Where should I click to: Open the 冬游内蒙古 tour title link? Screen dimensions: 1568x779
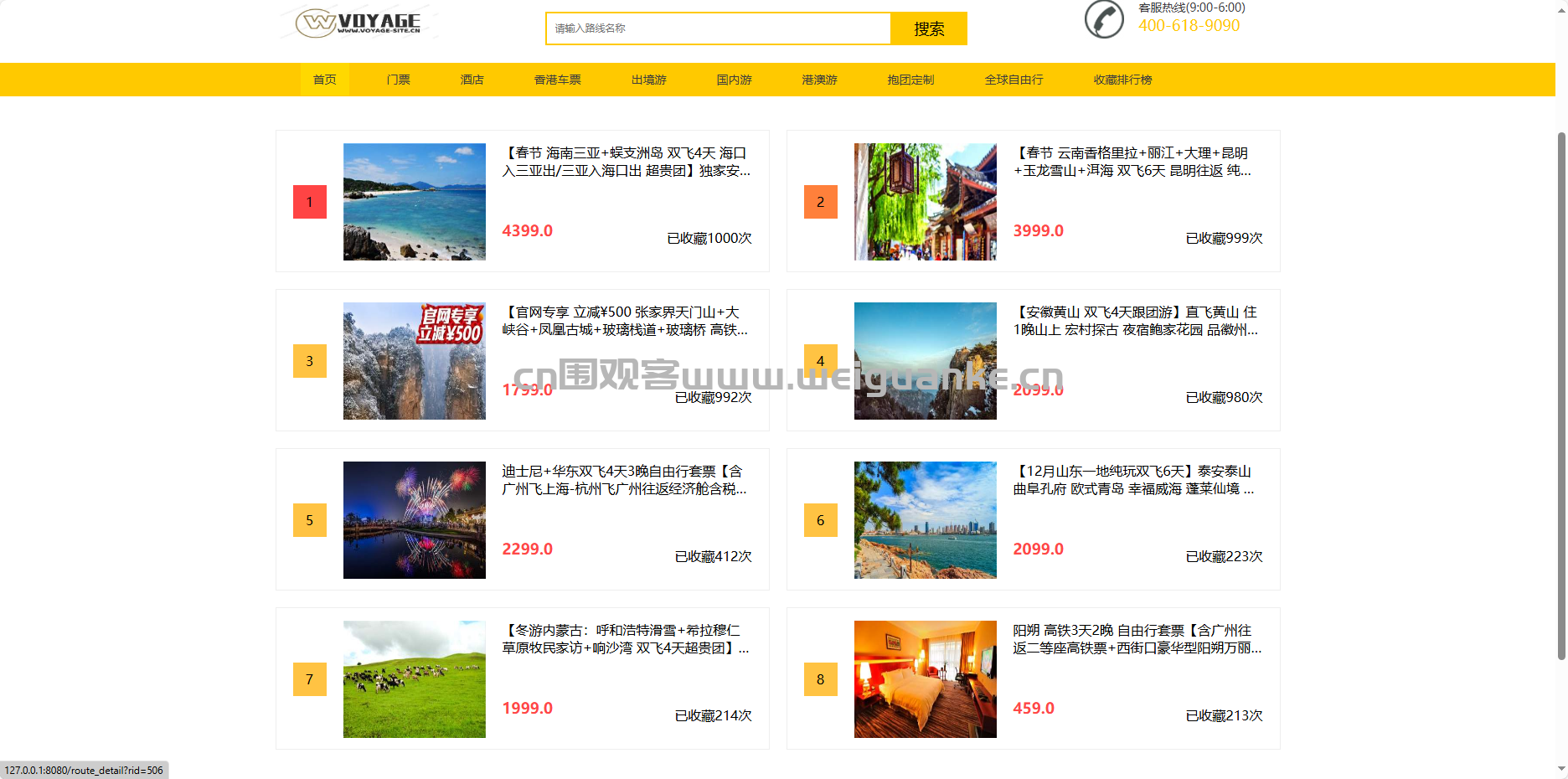pos(626,639)
